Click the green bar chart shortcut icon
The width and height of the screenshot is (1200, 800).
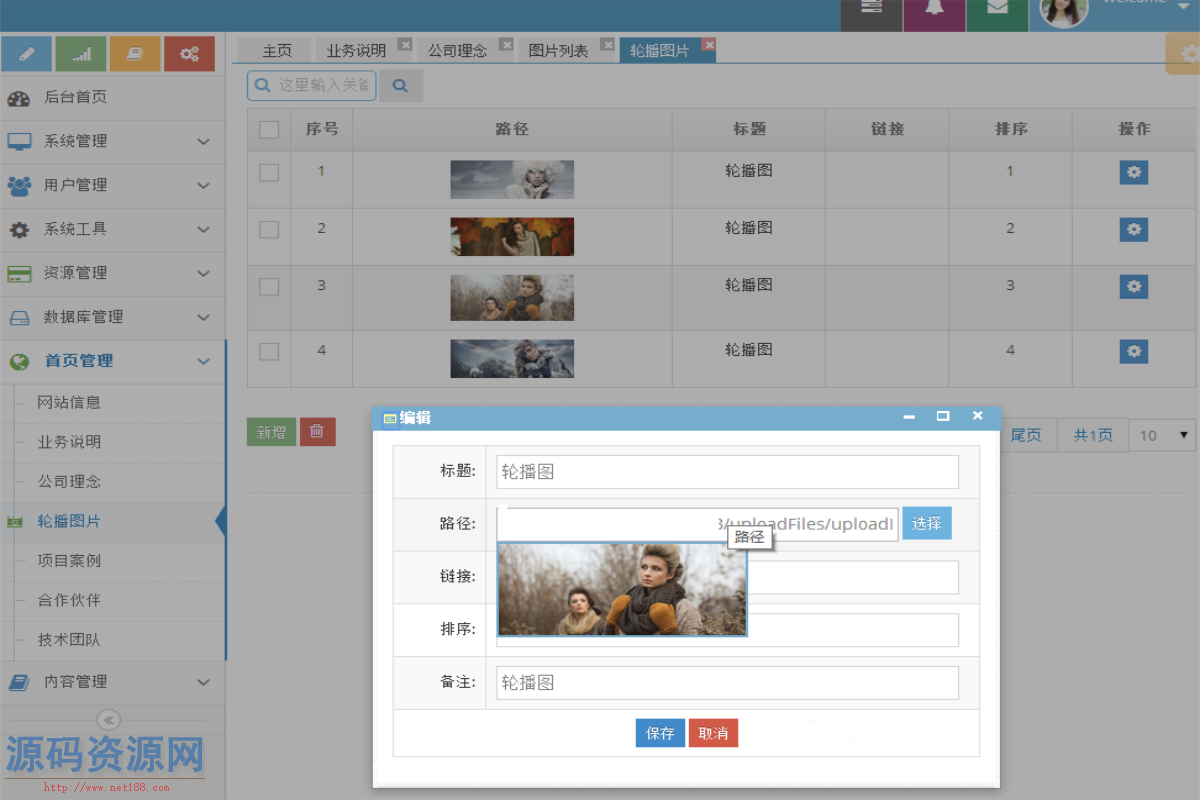click(x=81, y=54)
